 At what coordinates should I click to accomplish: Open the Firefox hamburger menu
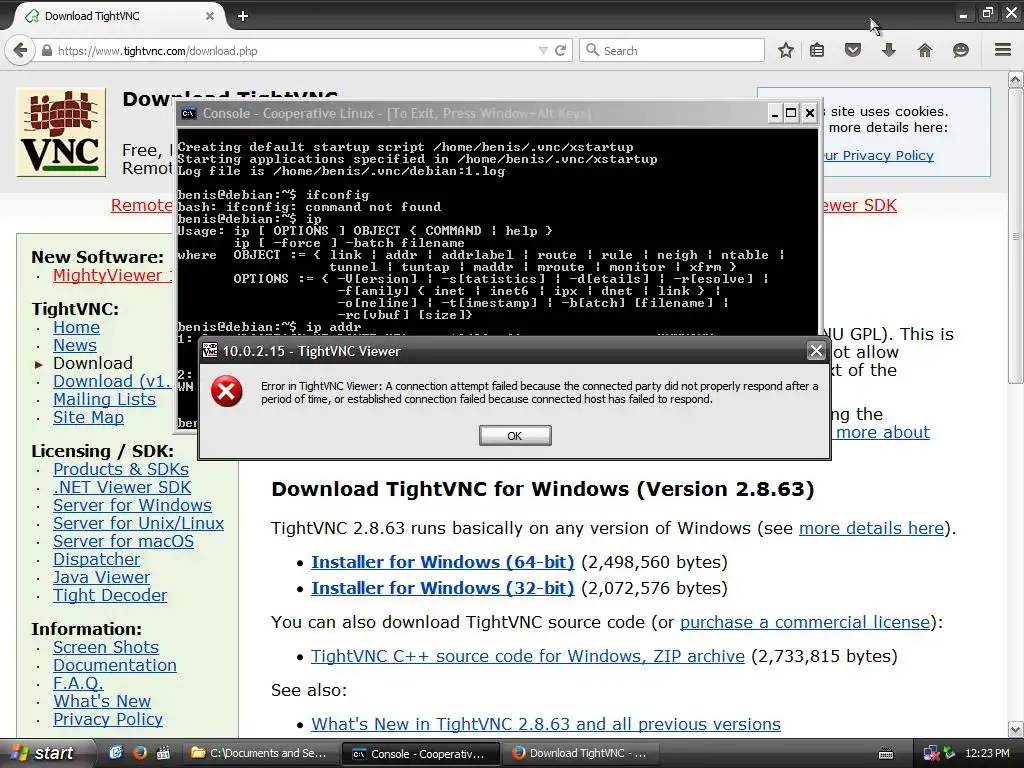pyautogui.click(x=1003, y=50)
